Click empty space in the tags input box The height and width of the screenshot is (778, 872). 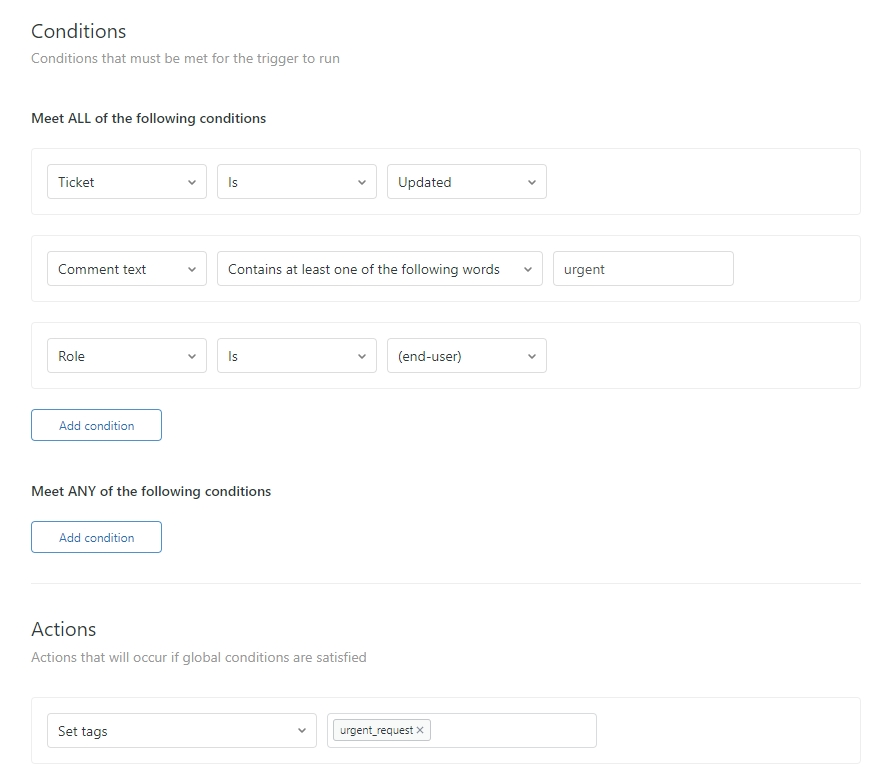[515, 731]
